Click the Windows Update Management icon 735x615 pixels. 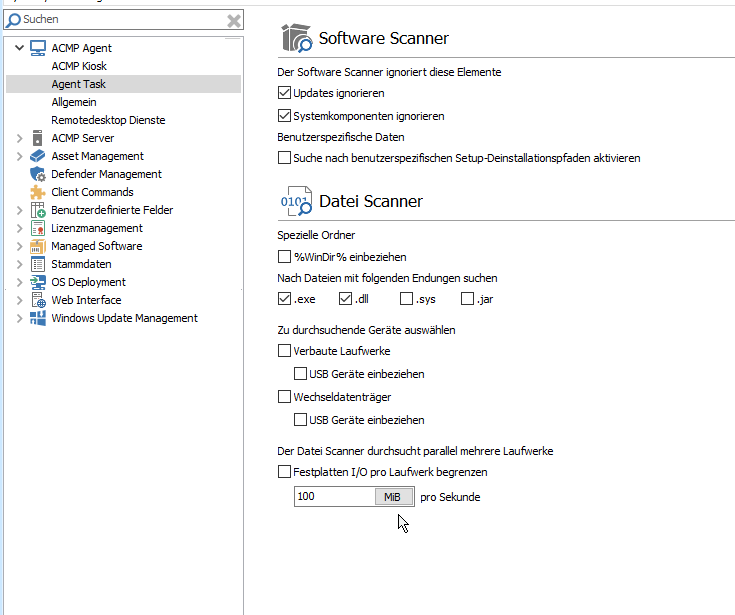point(38,318)
